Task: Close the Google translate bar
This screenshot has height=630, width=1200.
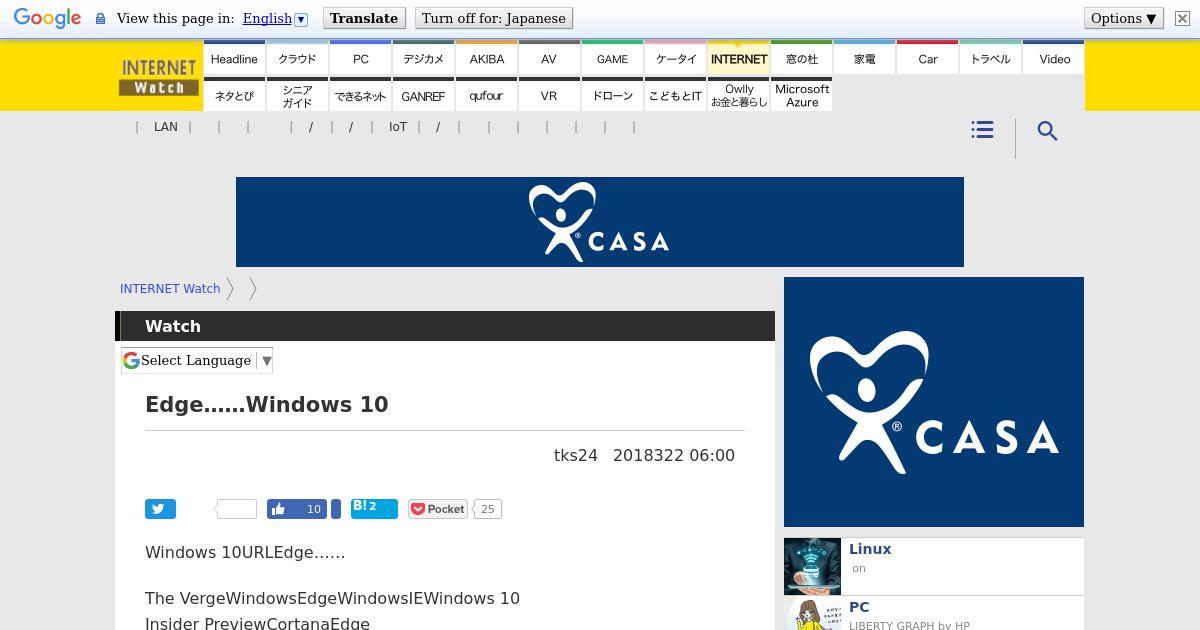Action: 1182,18
